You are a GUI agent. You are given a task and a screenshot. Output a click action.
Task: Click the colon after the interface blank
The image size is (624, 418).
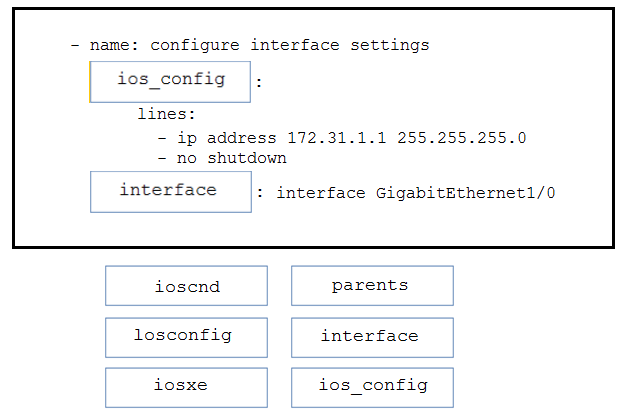tap(260, 193)
